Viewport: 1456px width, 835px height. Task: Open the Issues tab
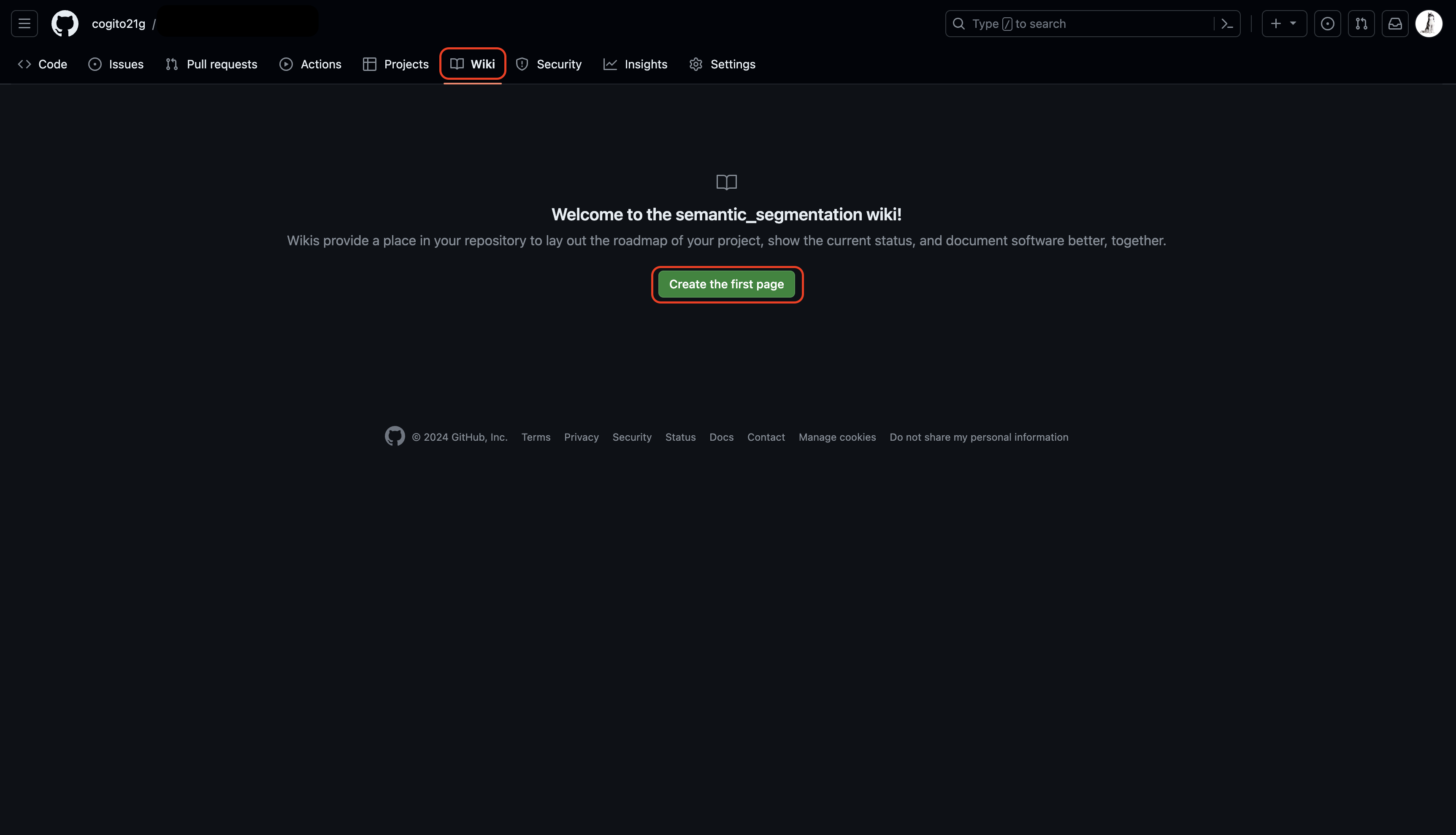coord(116,64)
